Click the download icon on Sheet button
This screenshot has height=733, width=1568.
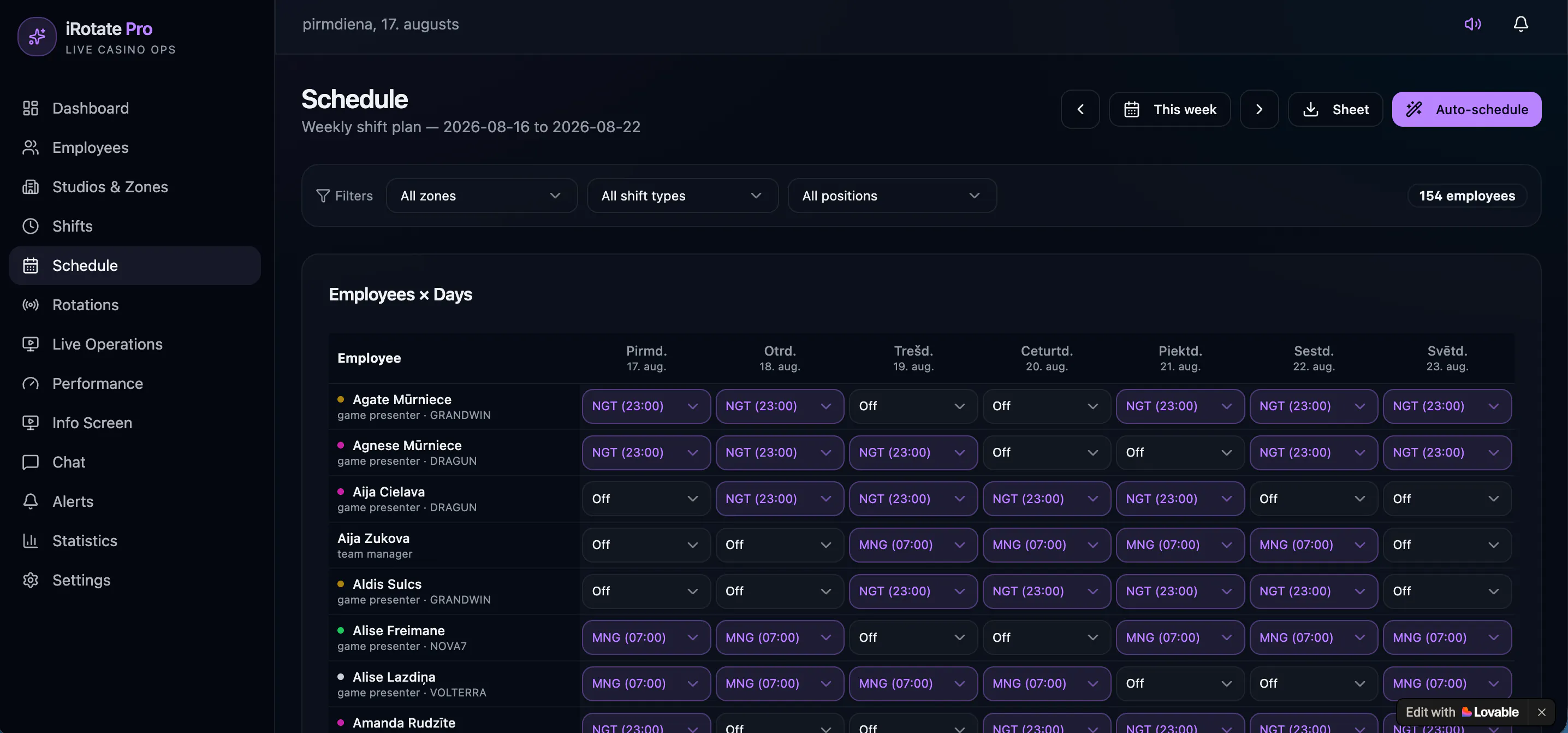coord(1310,110)
